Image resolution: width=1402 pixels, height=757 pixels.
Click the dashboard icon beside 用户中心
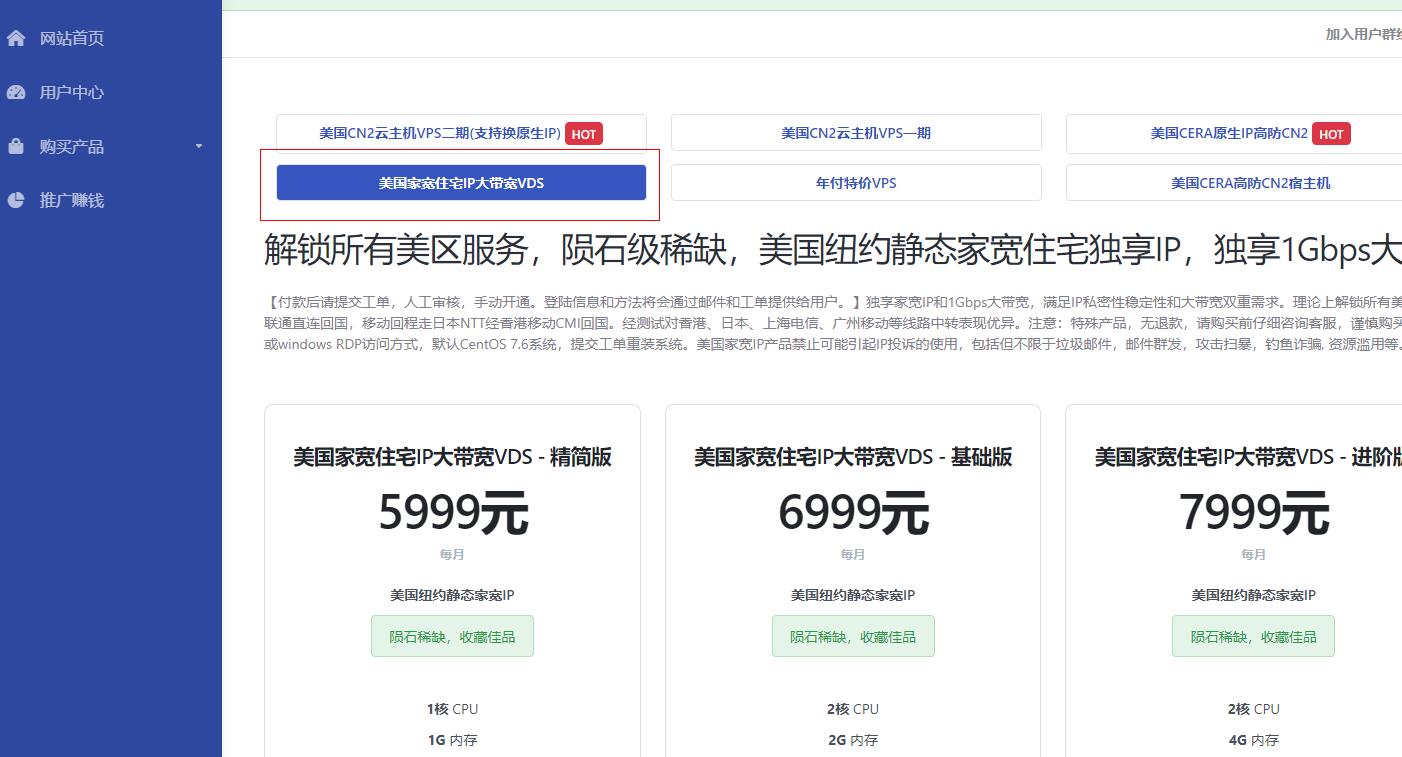pyautogui.click(x=16, y=92)
